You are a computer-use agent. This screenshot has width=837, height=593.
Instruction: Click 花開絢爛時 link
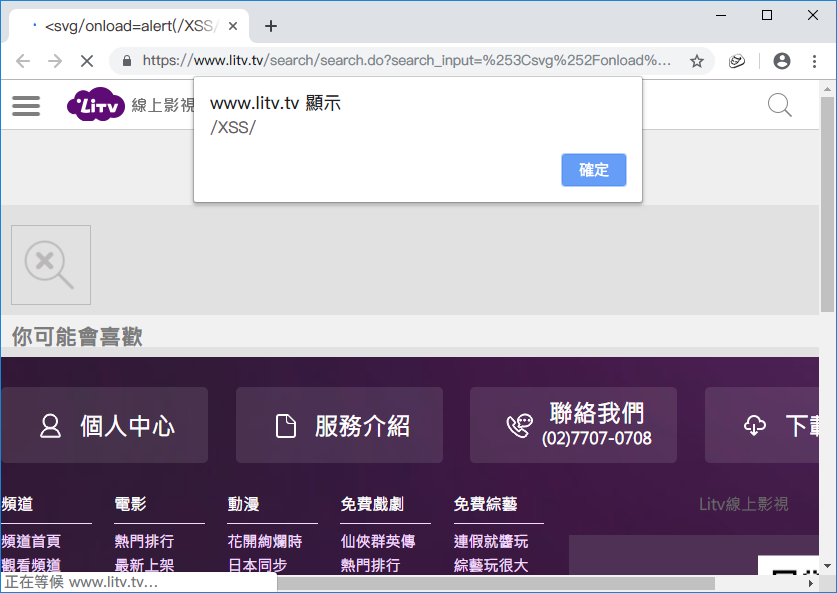point(265,541)
